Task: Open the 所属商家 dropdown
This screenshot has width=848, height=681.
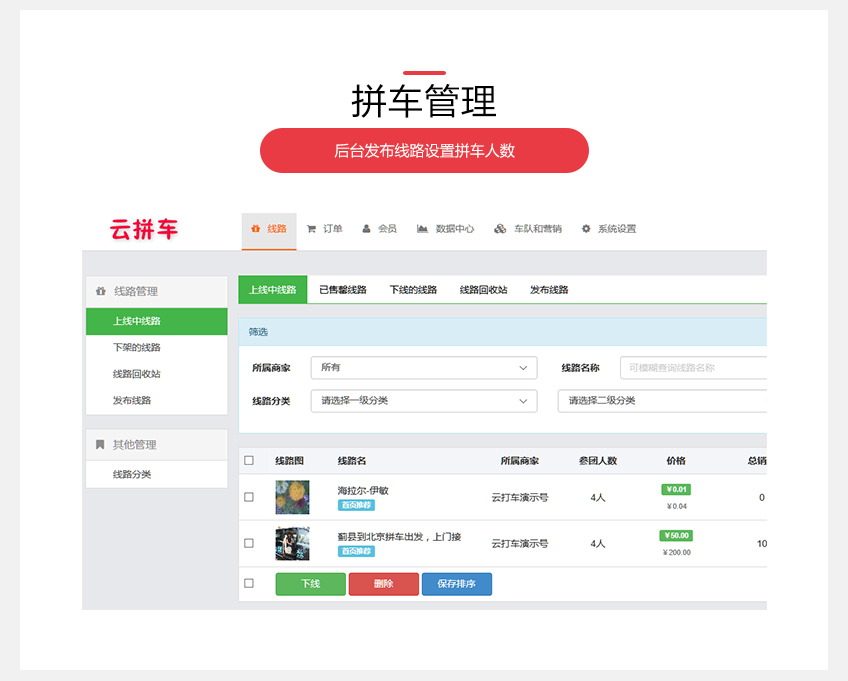Action: (x=423, y=368)
